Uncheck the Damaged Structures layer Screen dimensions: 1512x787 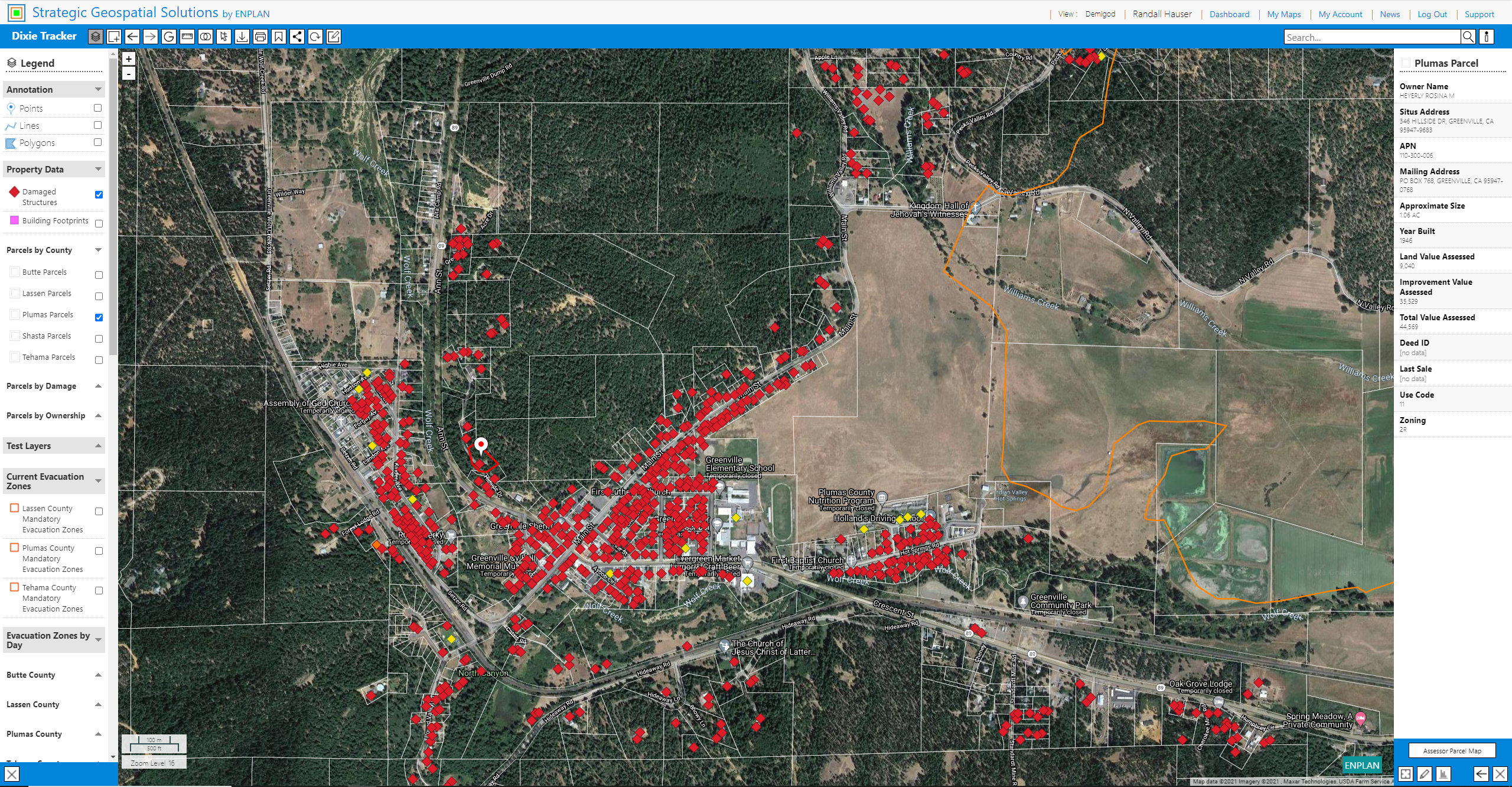(99, 195)
